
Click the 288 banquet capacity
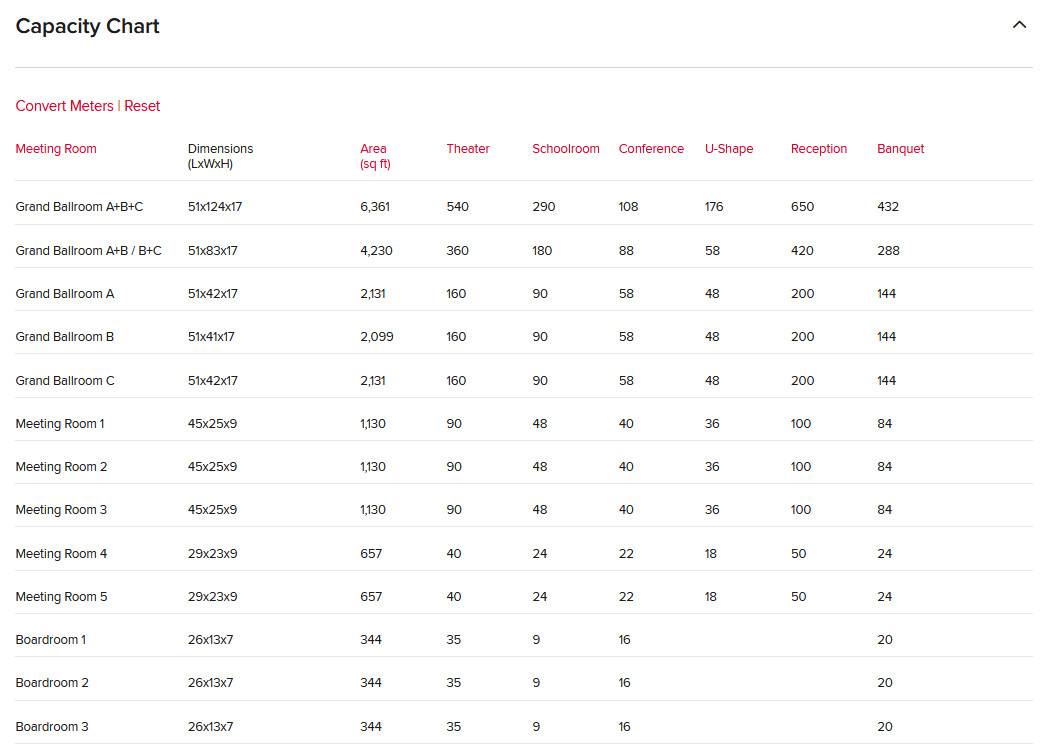click(x=888, y=250)
